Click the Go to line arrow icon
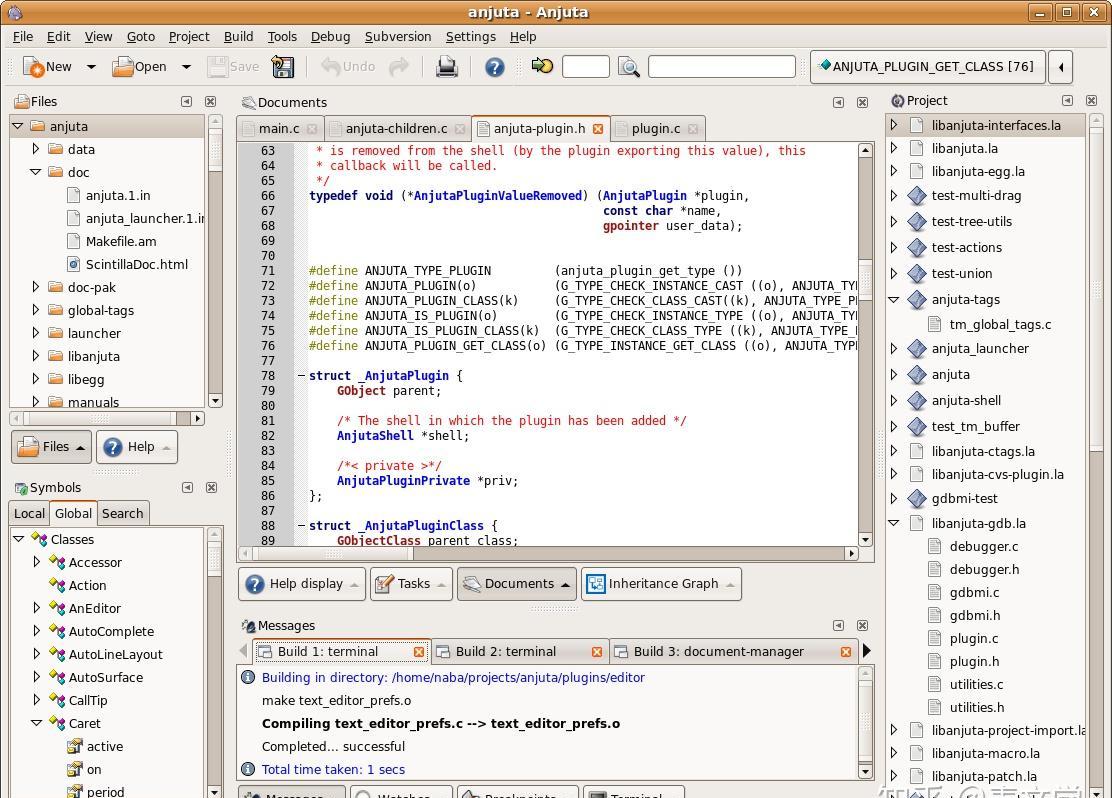Viewport: 1112px width, 798px height. click(543, 66)
